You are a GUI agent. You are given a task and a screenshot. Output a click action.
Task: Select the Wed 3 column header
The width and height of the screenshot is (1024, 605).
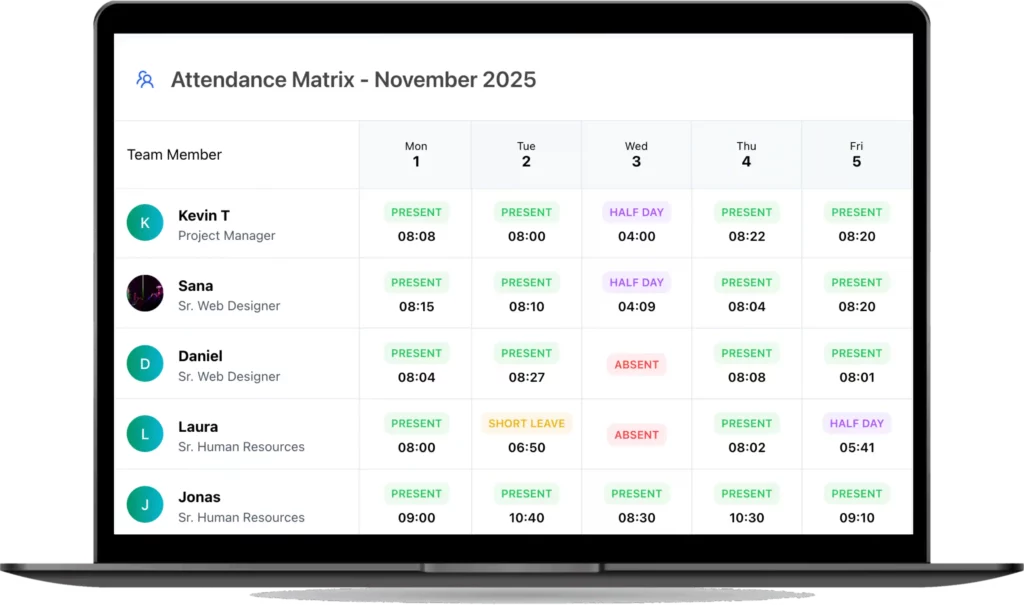point(636,155)
